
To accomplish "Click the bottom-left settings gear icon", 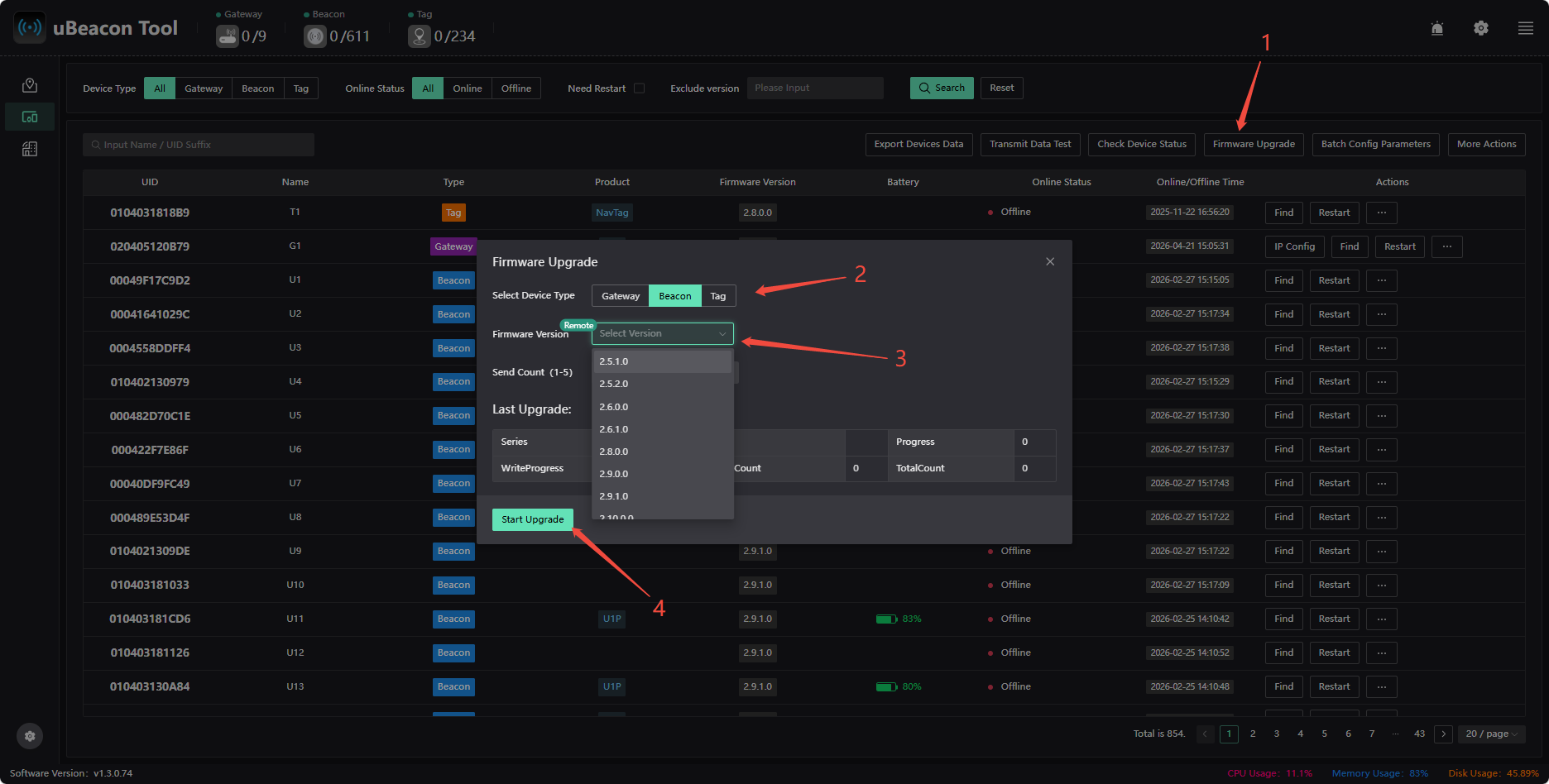I will point(30,736).
